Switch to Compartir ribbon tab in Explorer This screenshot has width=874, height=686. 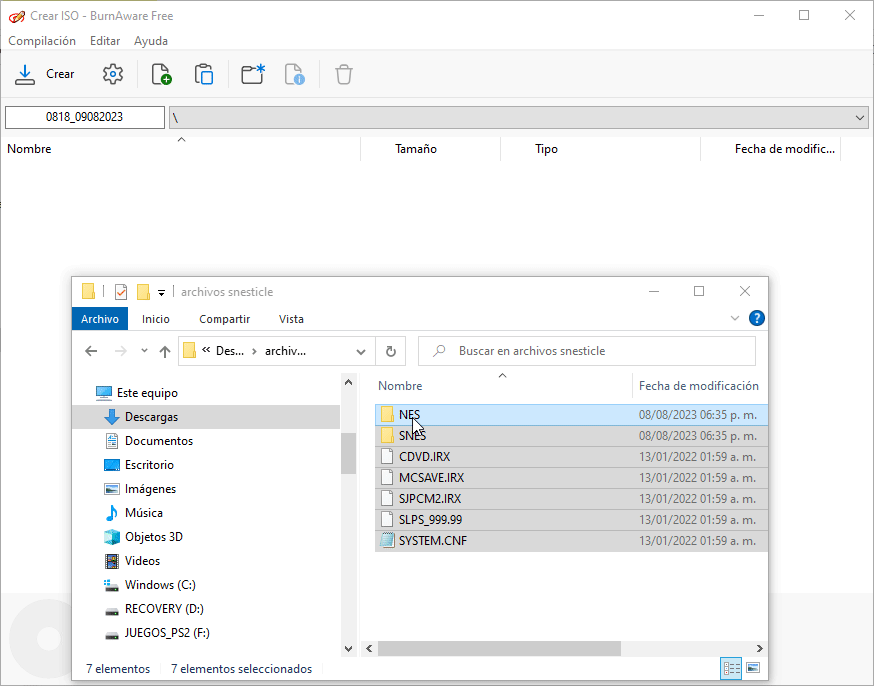pyautogui.click(x=225, y=319)
